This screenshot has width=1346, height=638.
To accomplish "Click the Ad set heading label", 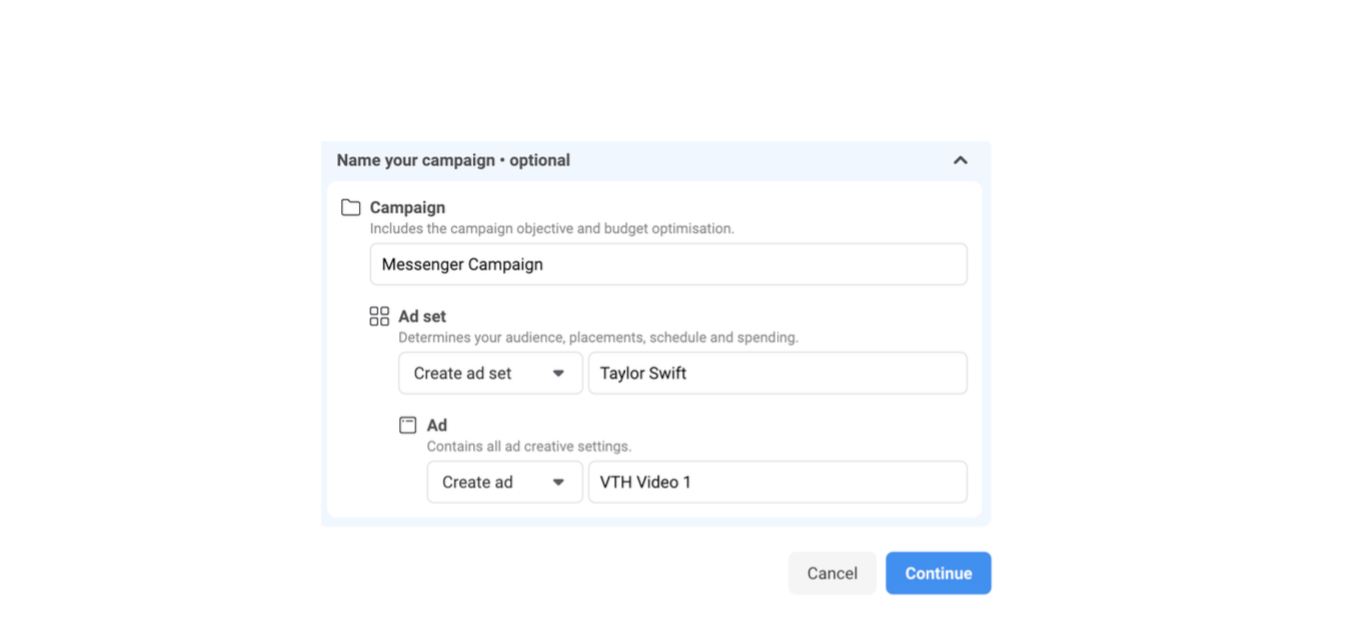I will click(x=422, y=317).
